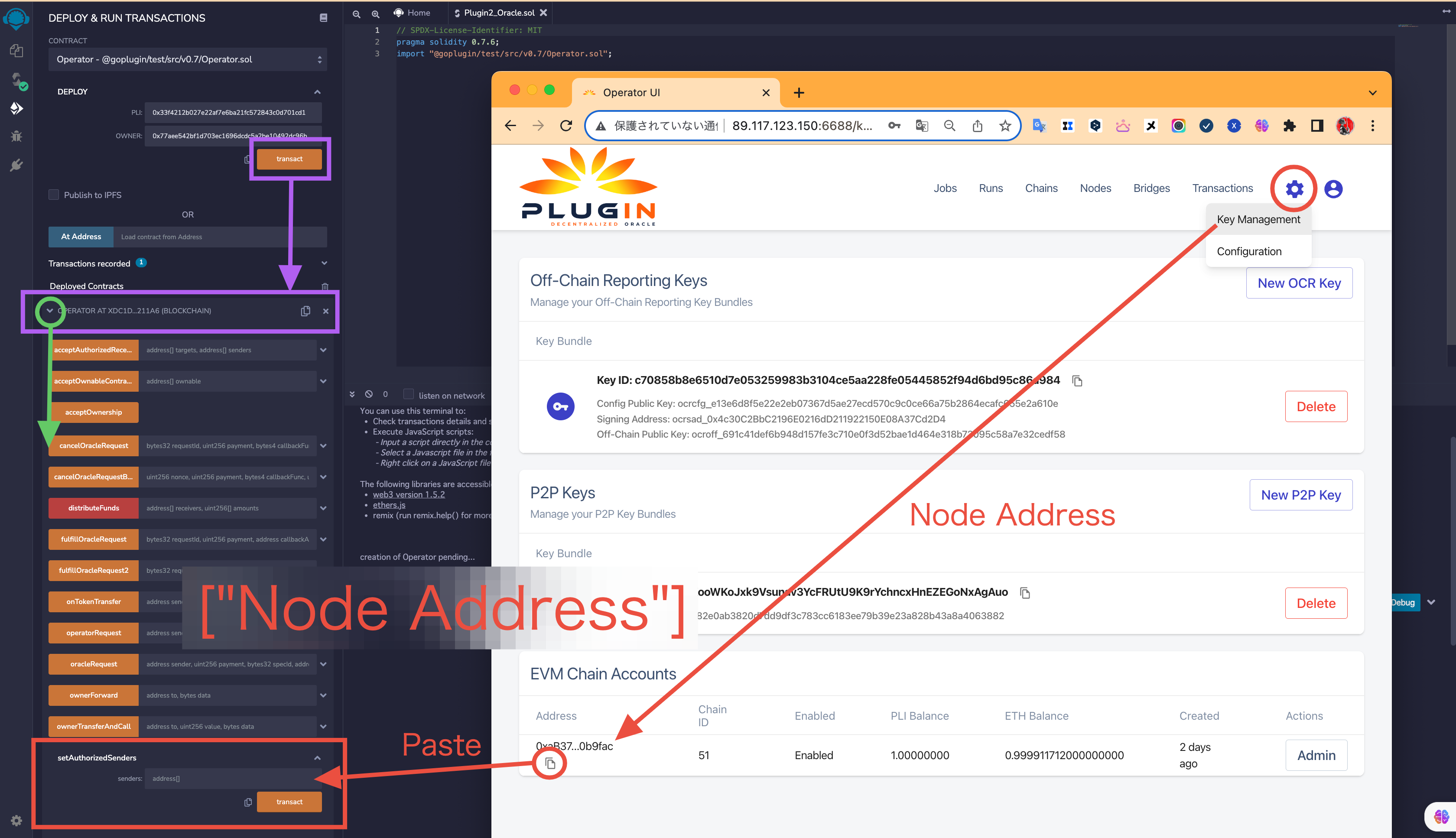Open the debugger bug icon in sidebar
The image size is (1456, 838).
(x=16, y=136)
